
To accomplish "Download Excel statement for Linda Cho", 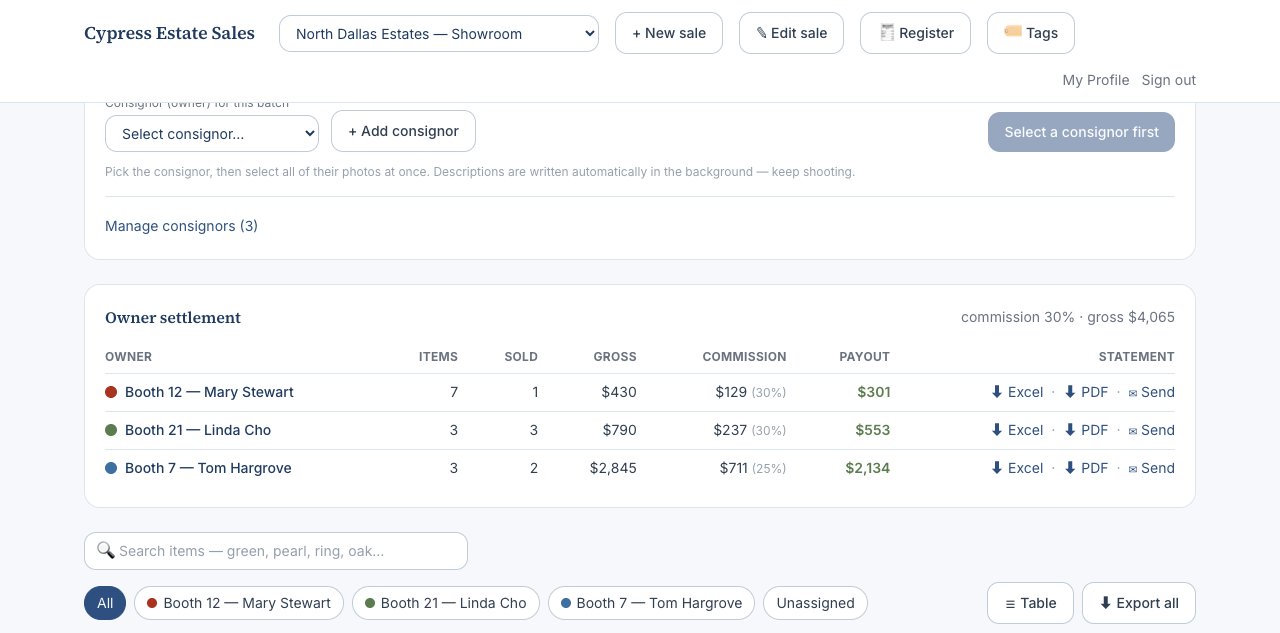I will click(1017, 430).
